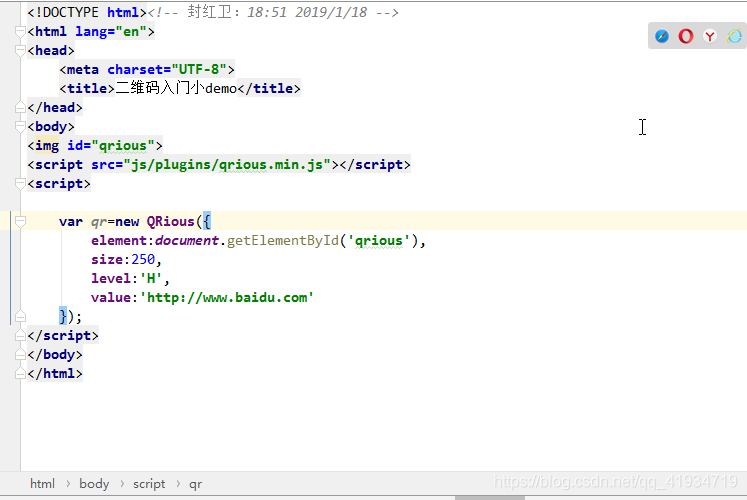The width and height of the screenshot is (747, 500).
Task: Collapse fold marker at closing /body tag
Action: (x=20, y=355)
